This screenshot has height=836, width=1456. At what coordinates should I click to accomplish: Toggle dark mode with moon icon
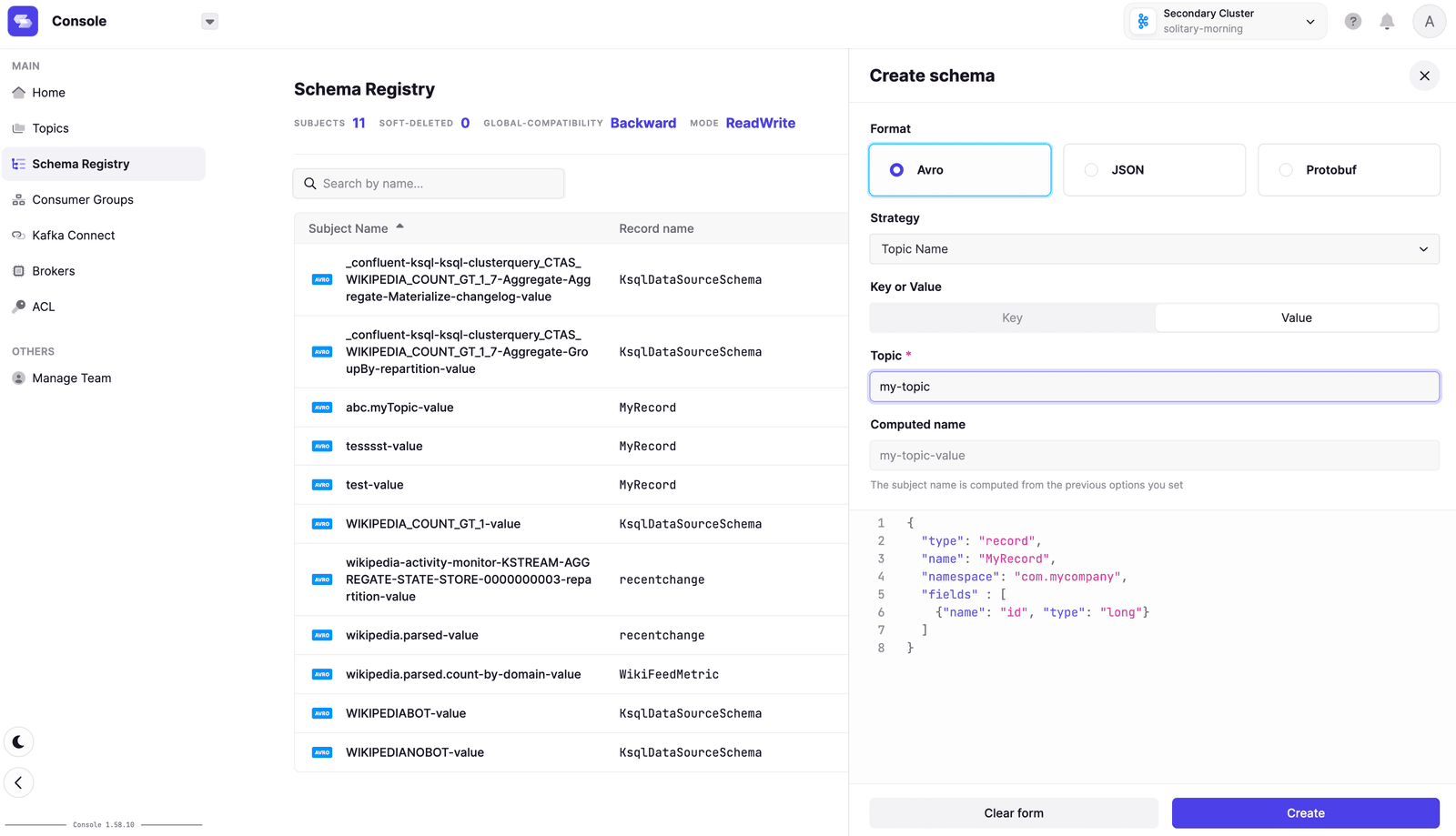(18, 741)
